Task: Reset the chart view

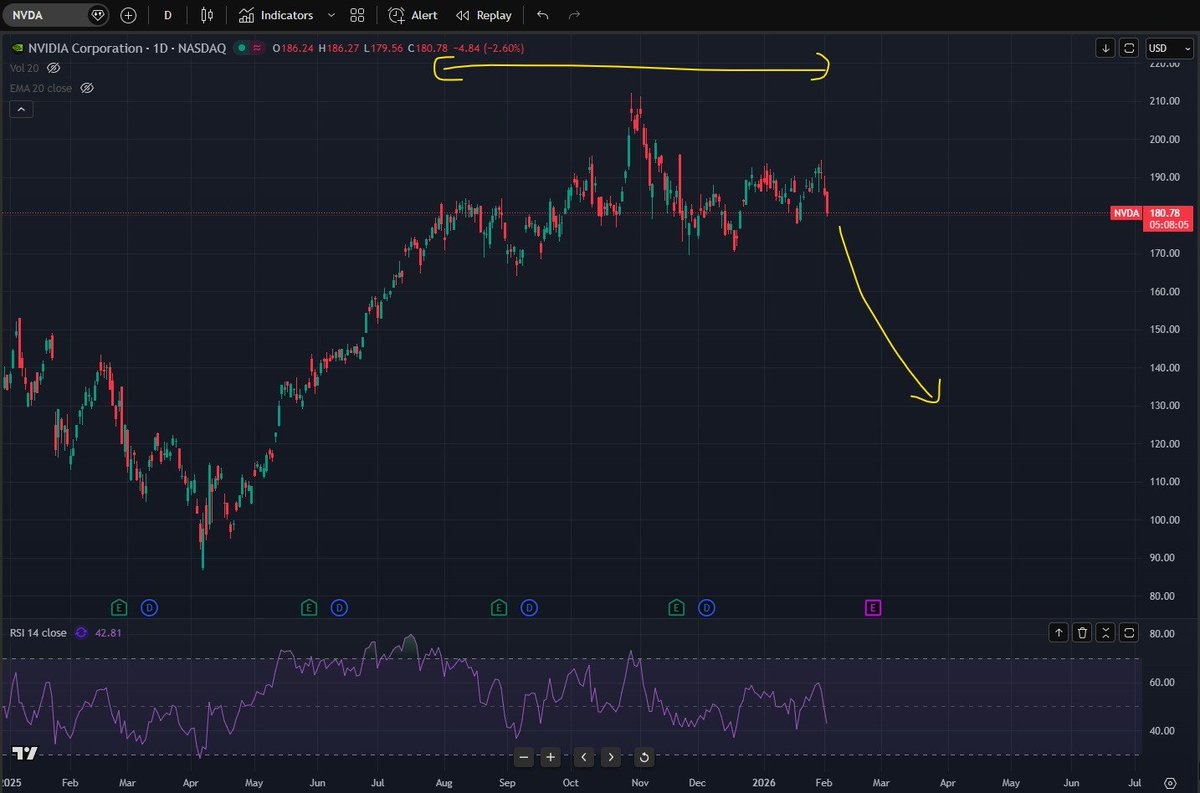Action: point(644,757)
